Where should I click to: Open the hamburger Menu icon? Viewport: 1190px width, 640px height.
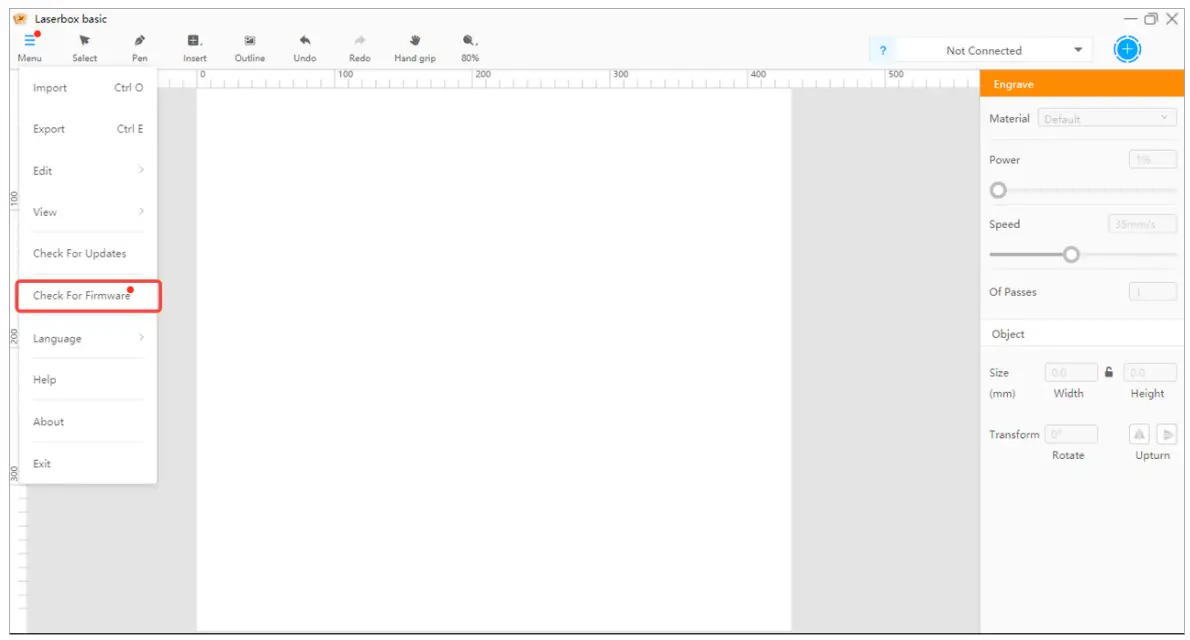tap(30, 41)
